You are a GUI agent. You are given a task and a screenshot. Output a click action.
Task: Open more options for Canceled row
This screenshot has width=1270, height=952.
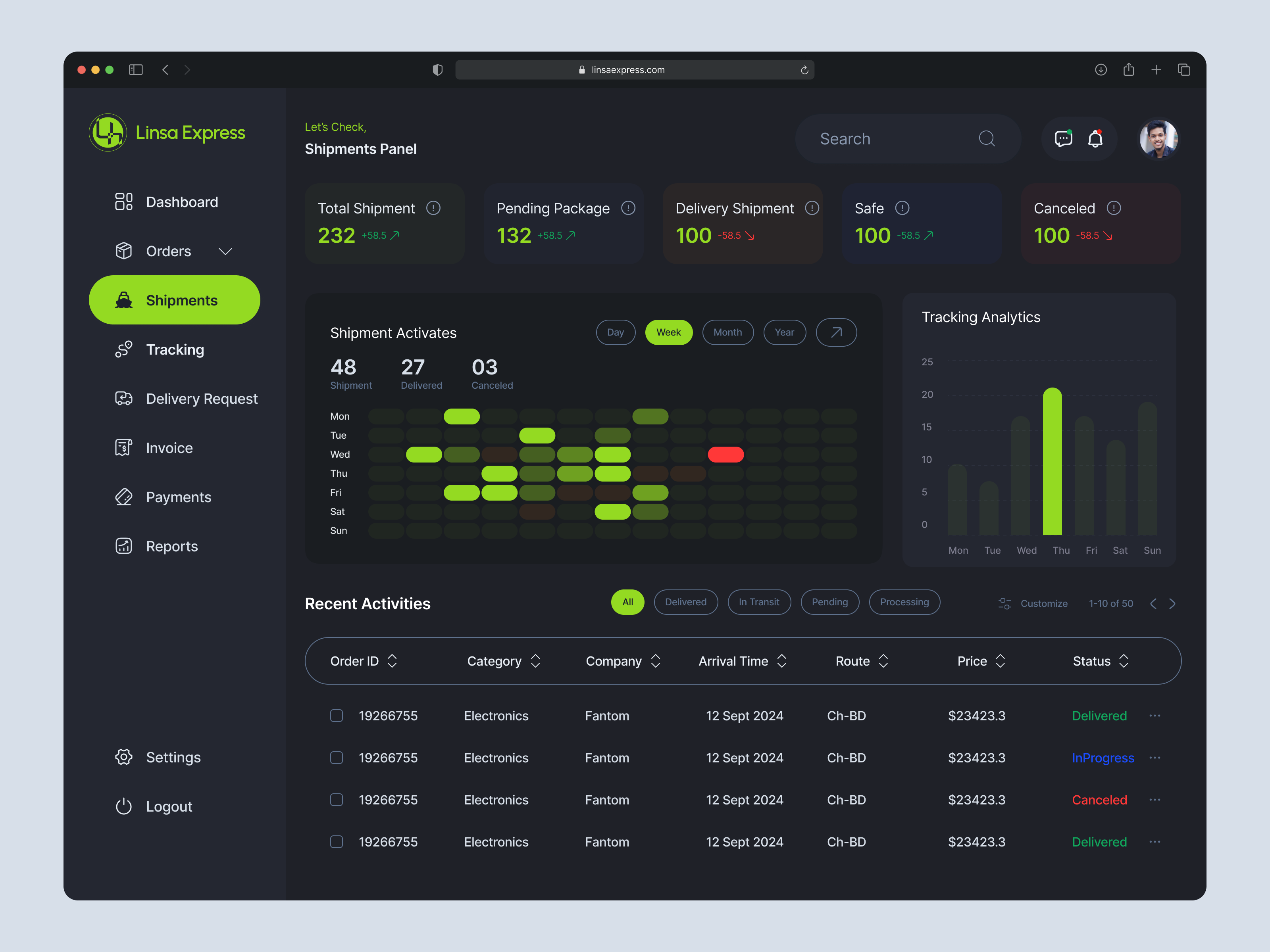coord(1155,799)
